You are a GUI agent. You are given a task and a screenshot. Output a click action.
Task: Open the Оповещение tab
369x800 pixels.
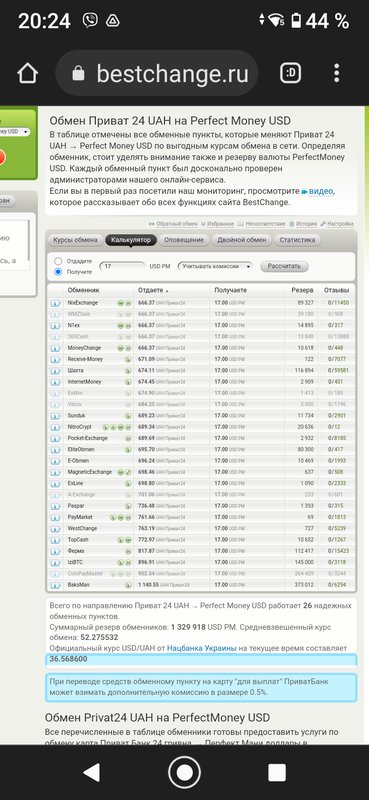point(184,240)
